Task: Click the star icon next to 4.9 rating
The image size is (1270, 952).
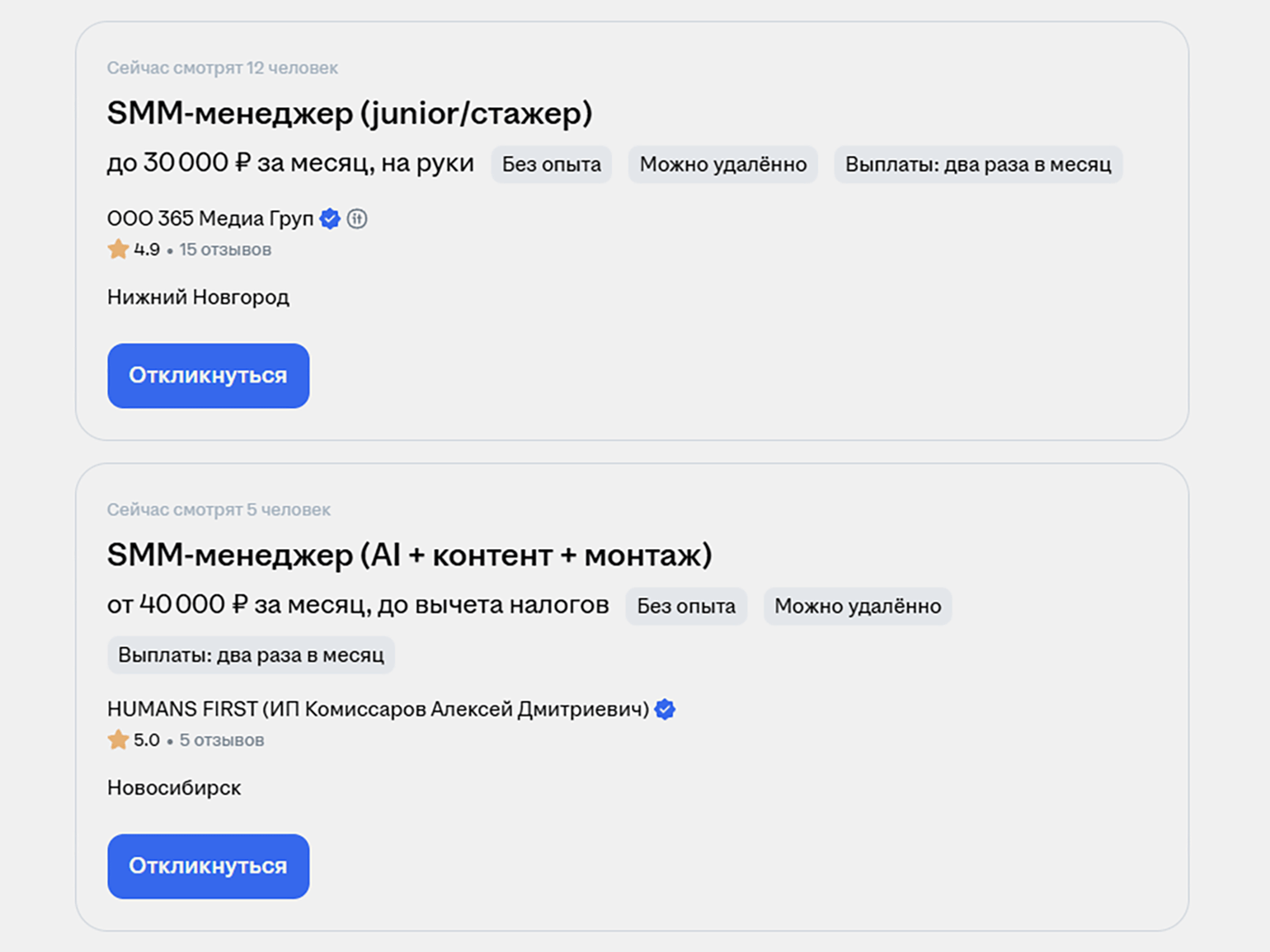Action: pos(118,249)
